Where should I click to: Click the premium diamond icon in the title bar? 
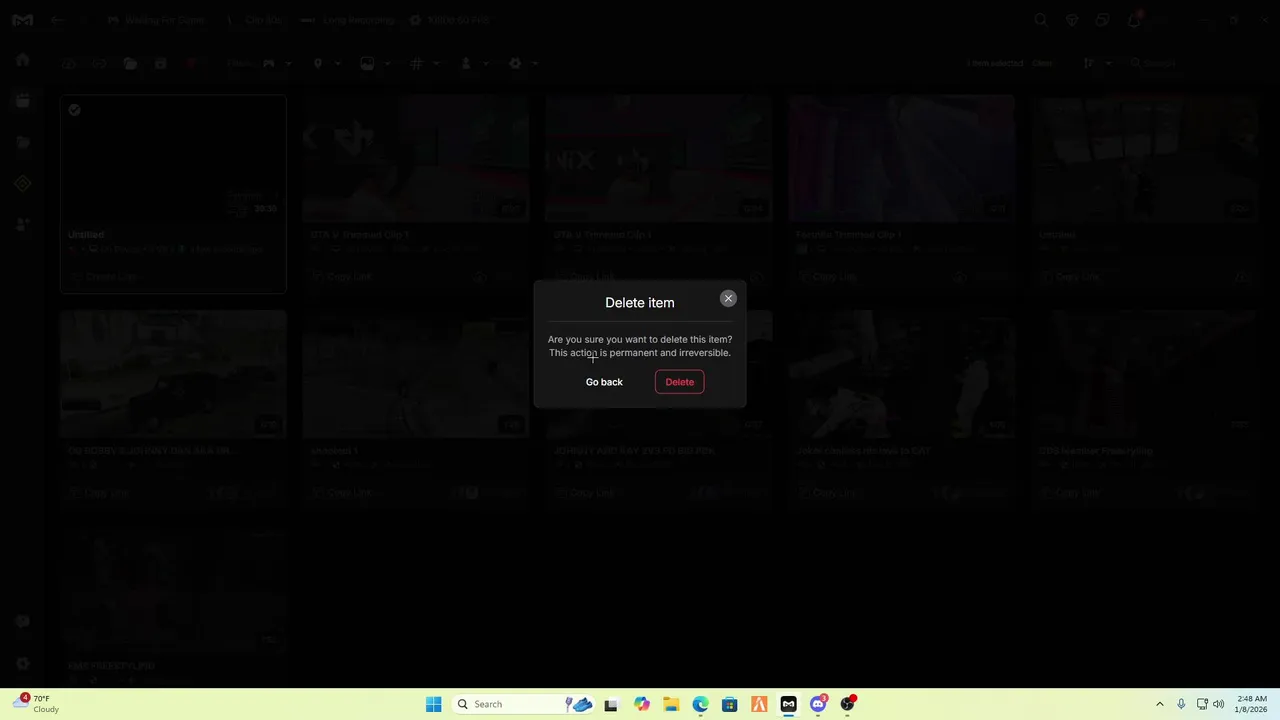click(1072, 20)
